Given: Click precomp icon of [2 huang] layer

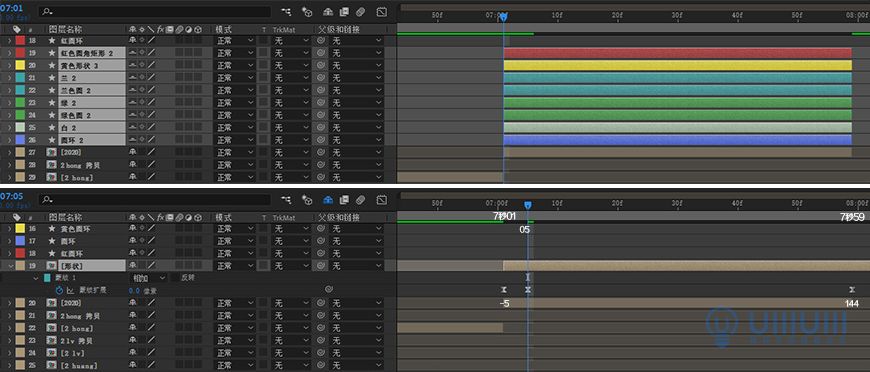Looking at the screenshot, I should [52, 365].
